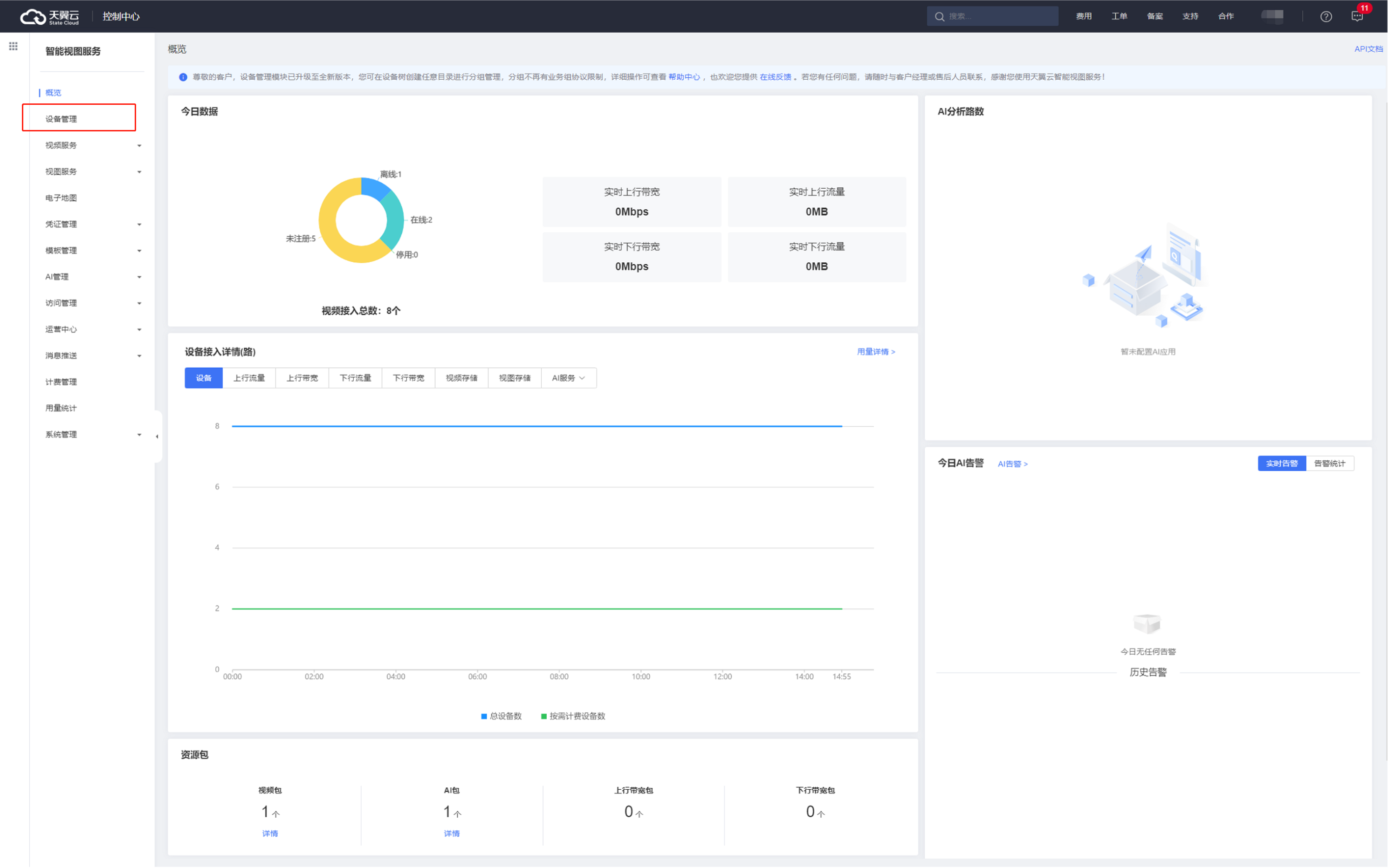Screen dimensions: 1388x868
Task: Expand the 视图服务 menu arrow
Action: tap(139, 172)
